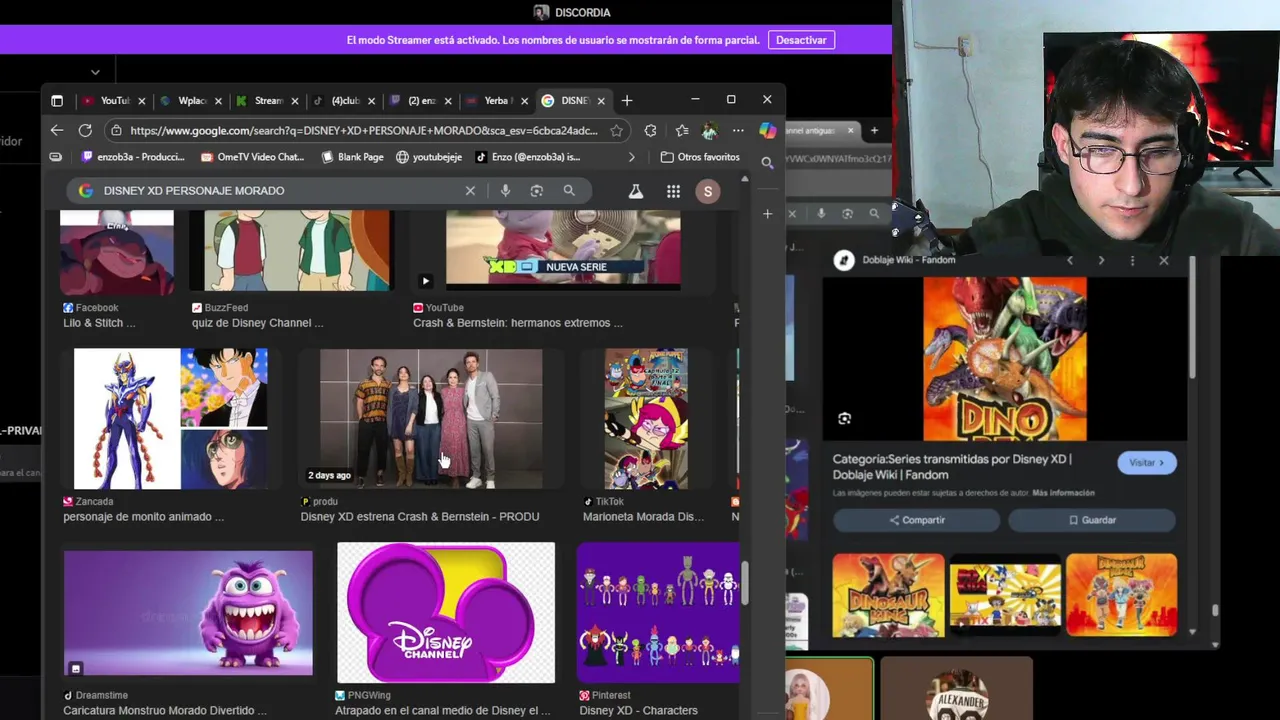
Task: Open the Google account avatar S
Action: 708,191
